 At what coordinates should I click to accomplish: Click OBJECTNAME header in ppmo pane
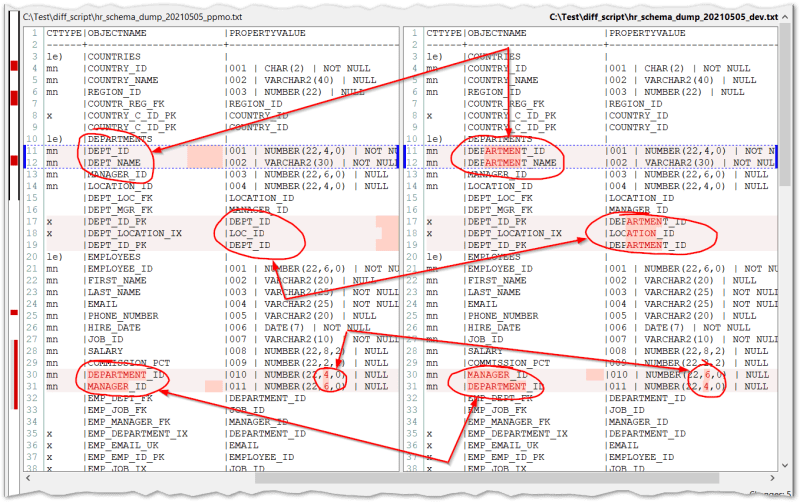coord(117,33)
